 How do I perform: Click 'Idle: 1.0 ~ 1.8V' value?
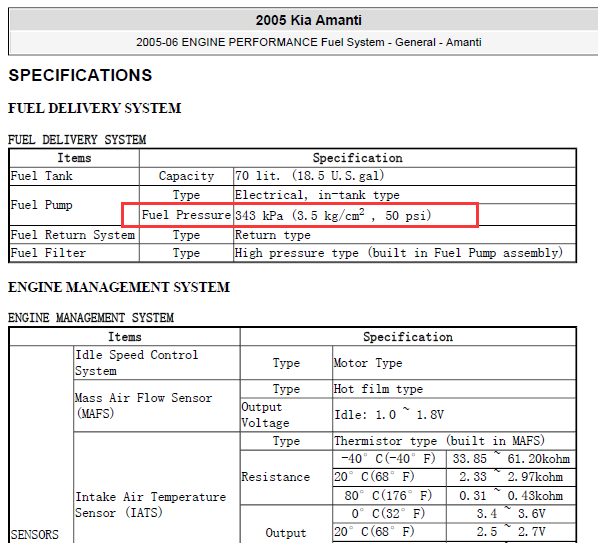point(389,414)
